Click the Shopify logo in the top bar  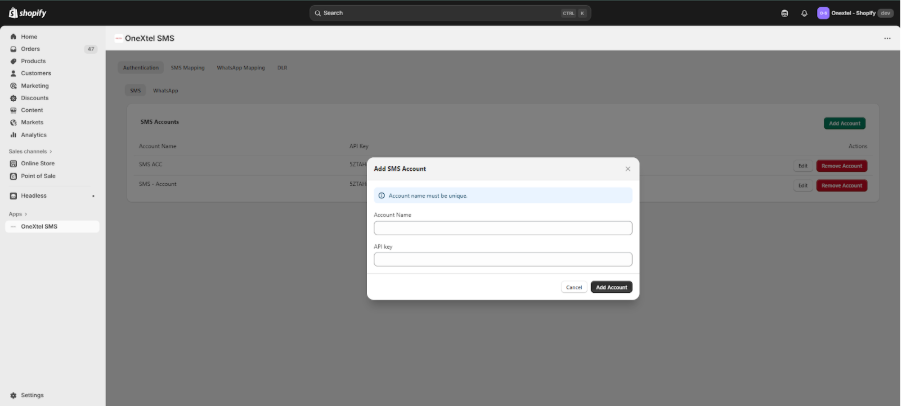pos(28,13)
